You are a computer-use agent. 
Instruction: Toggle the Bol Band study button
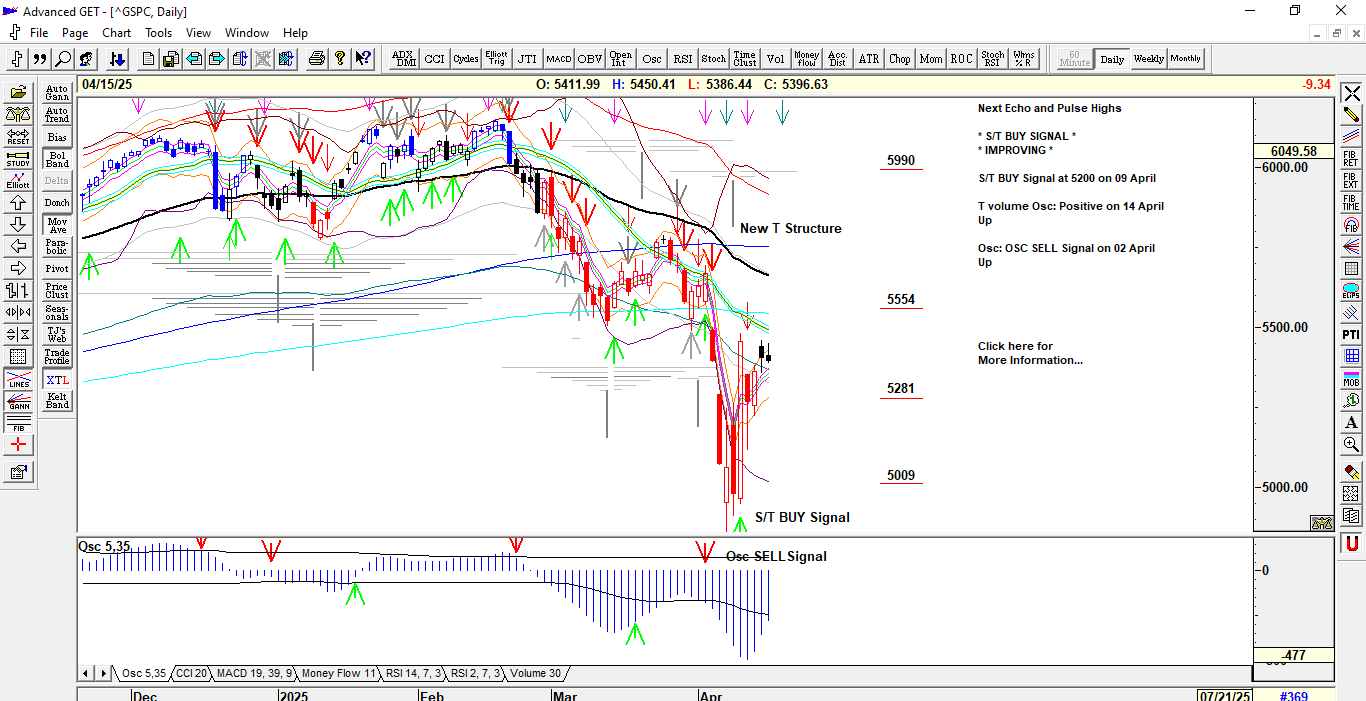point(57,159)
